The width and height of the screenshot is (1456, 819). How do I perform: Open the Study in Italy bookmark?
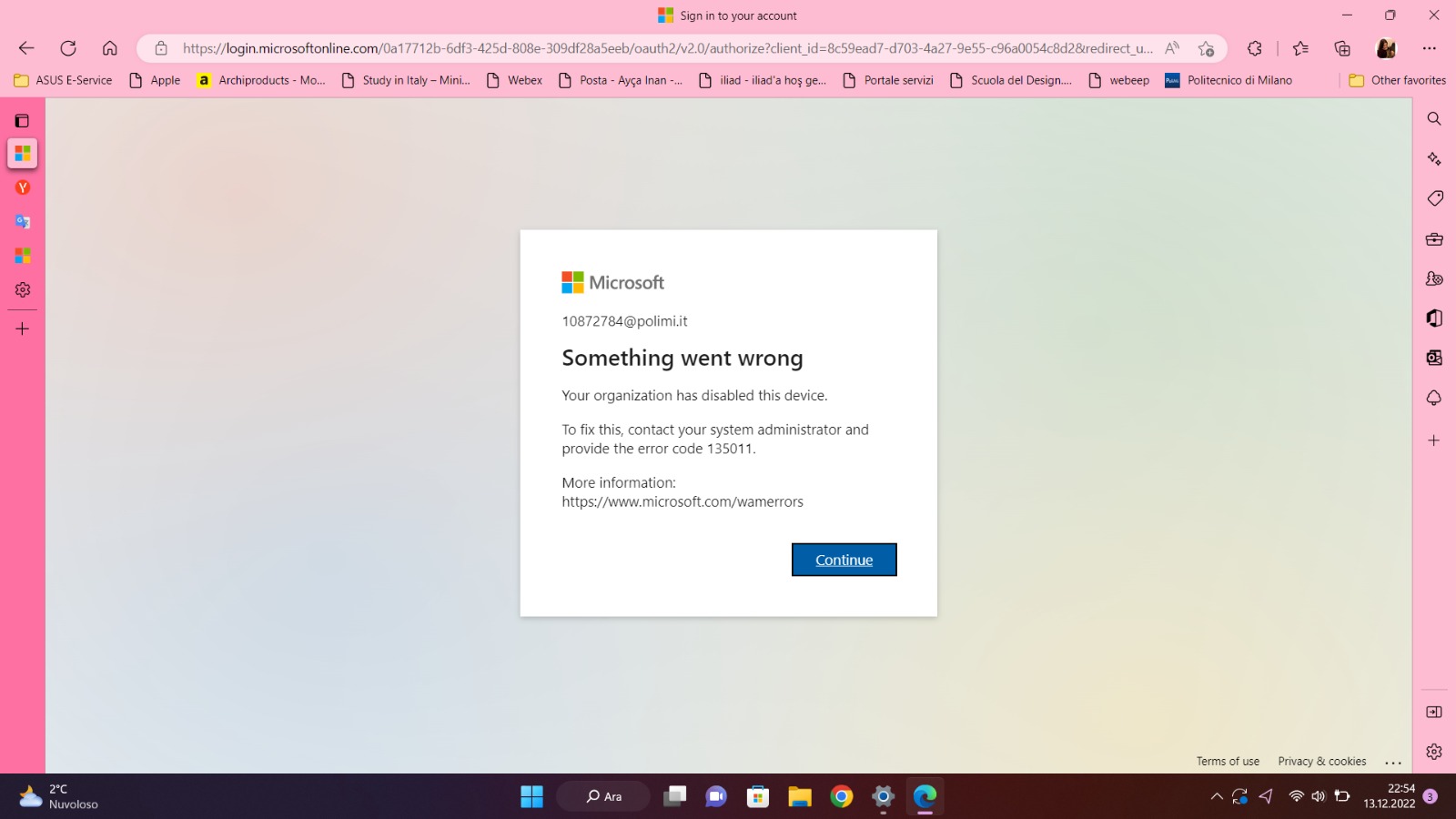point(406,80)
